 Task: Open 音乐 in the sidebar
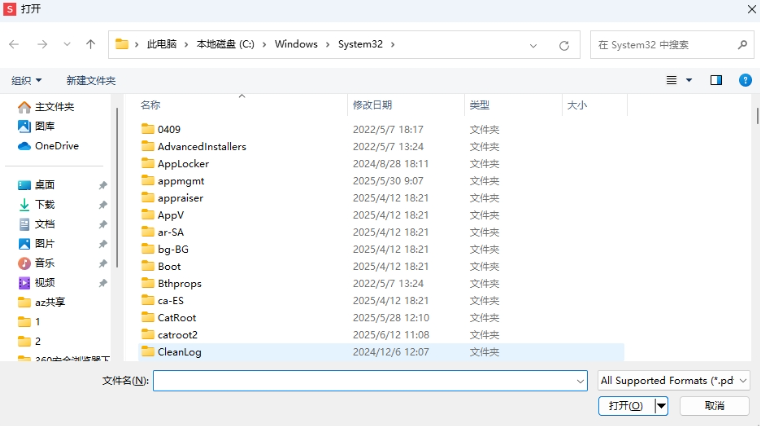pos(36,263)
